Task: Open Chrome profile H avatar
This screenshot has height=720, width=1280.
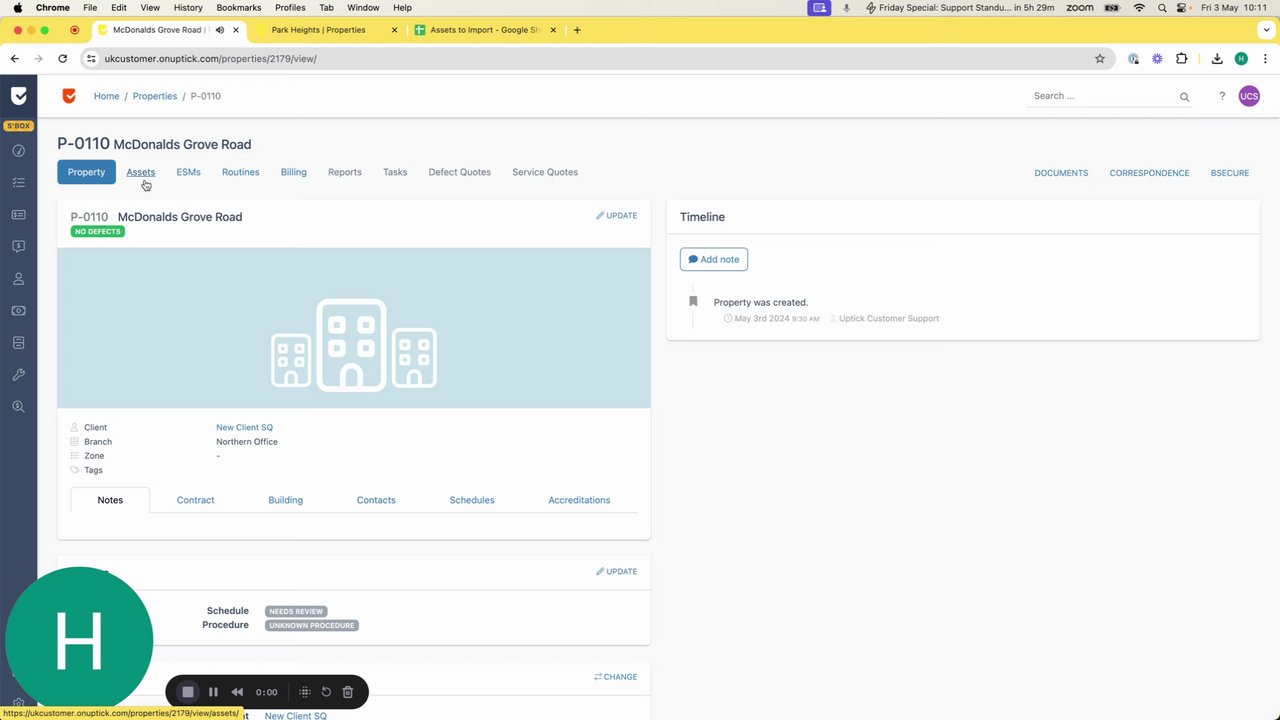Action: pos(1241,59)
